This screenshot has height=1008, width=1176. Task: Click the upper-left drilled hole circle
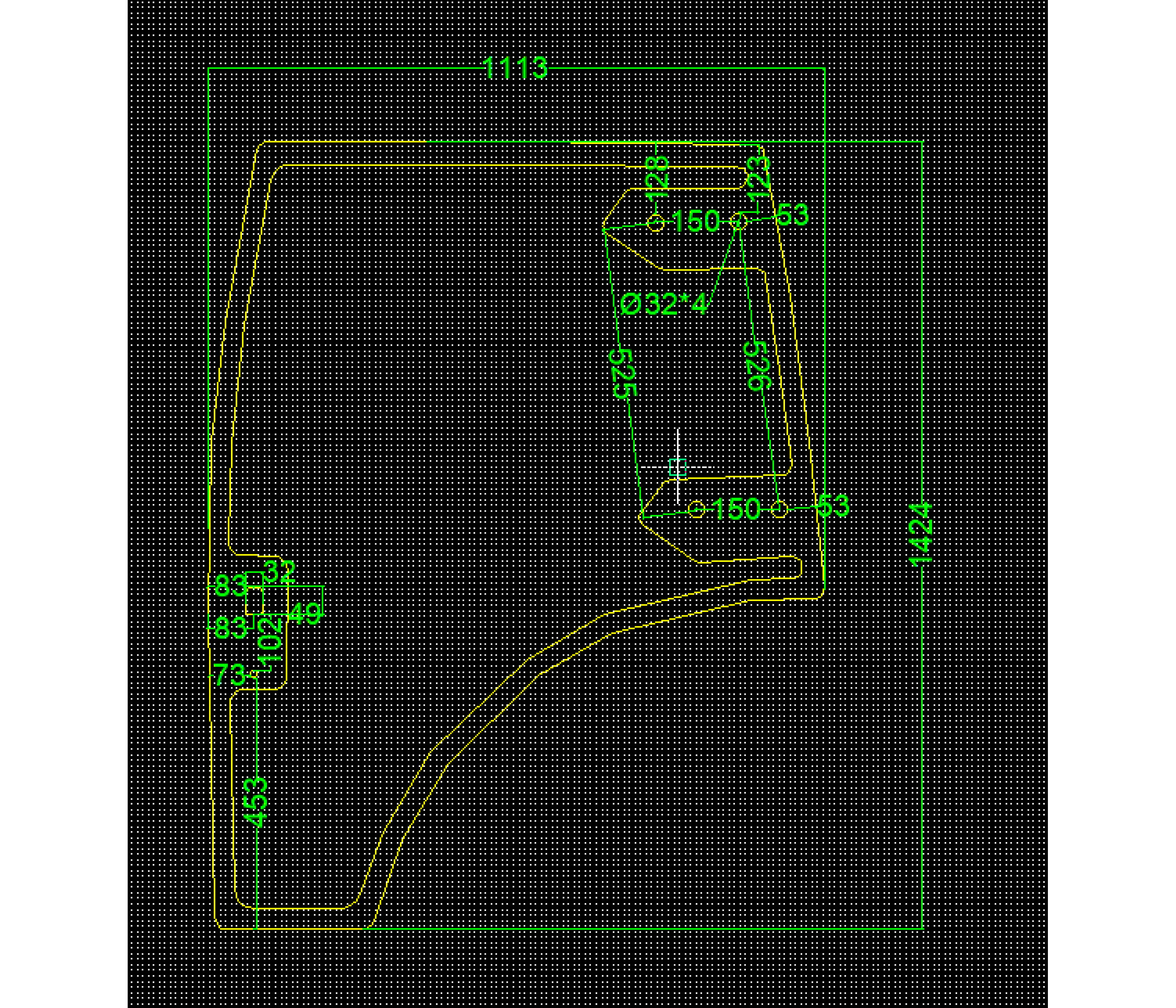[656, 223]
